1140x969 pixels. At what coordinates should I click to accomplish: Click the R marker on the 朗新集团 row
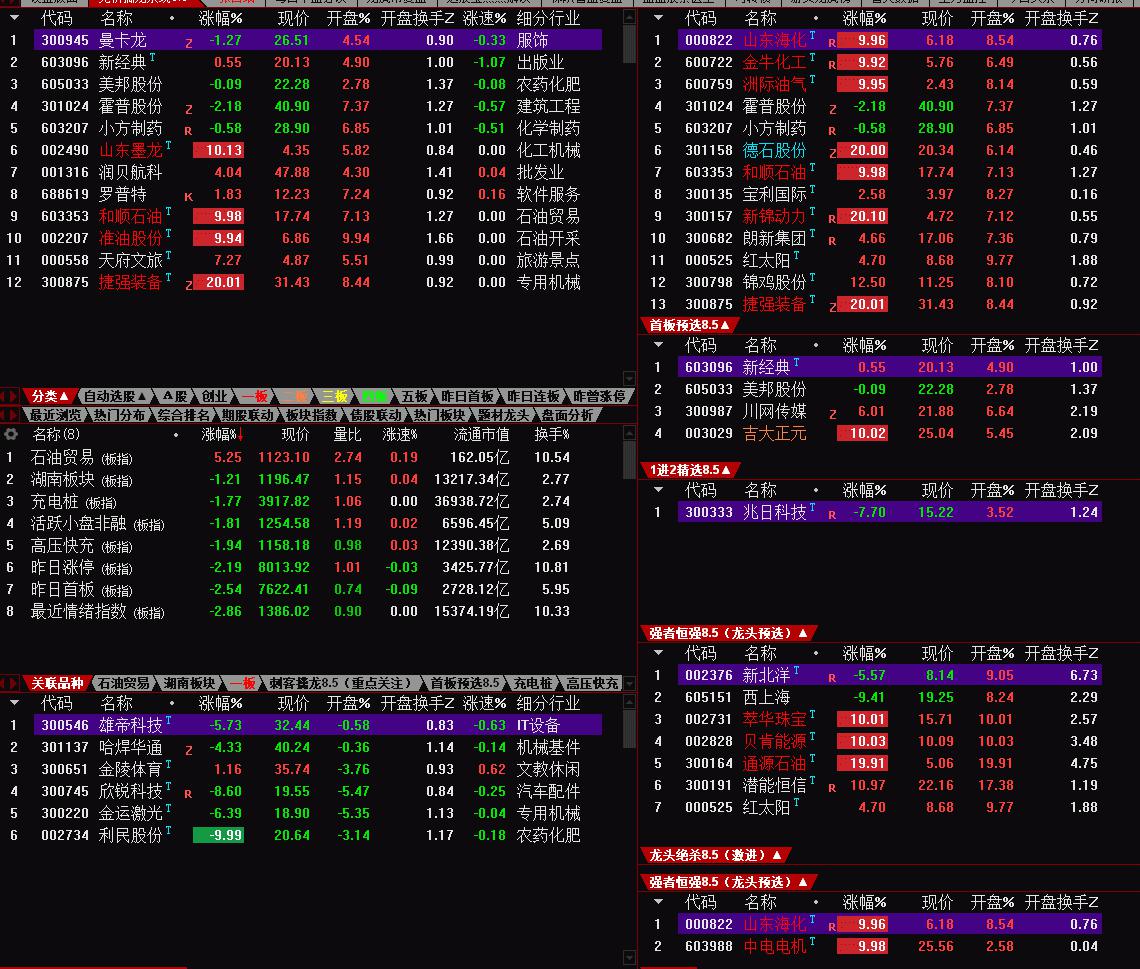pyautogui.click(x=832, y=241)
